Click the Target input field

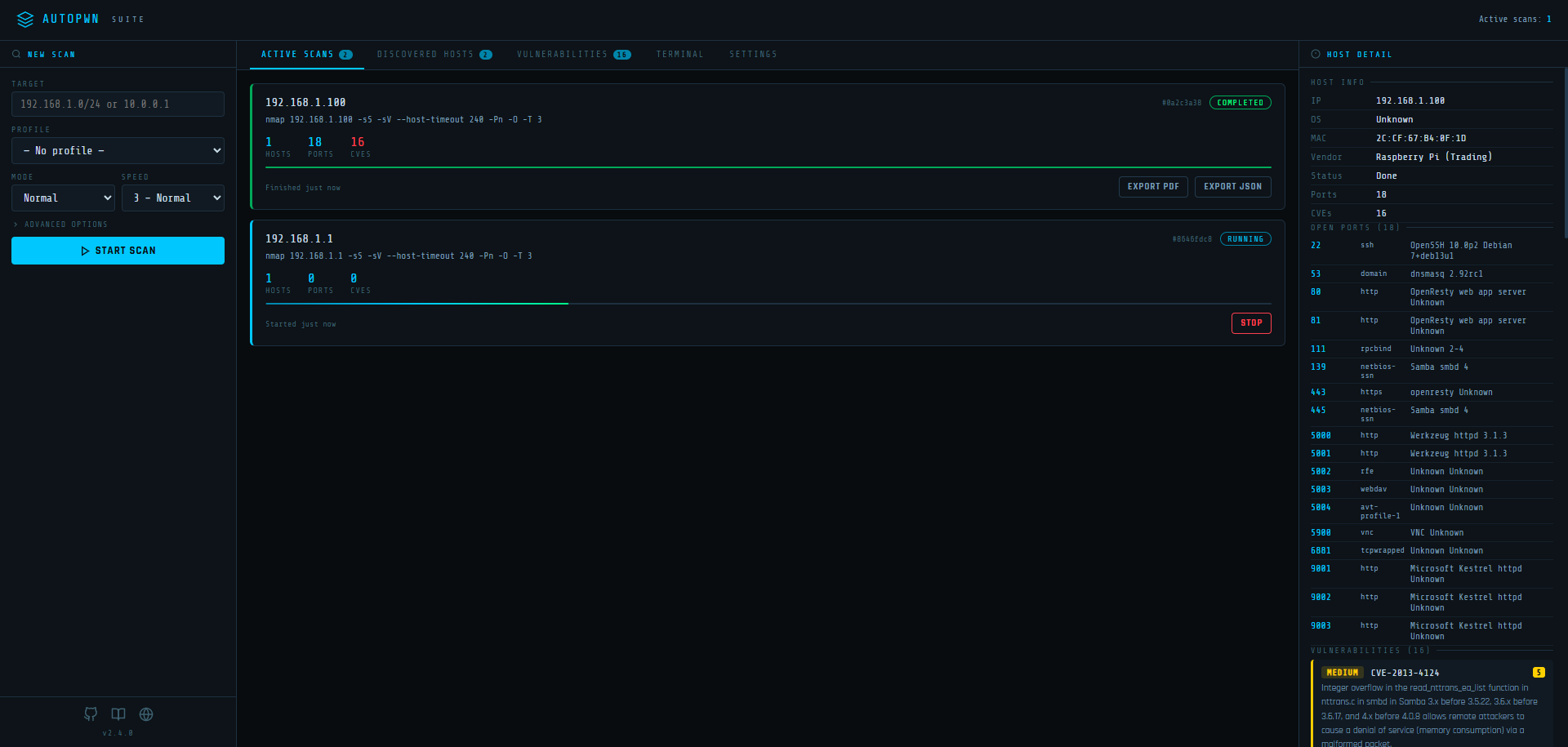(118, 104)
